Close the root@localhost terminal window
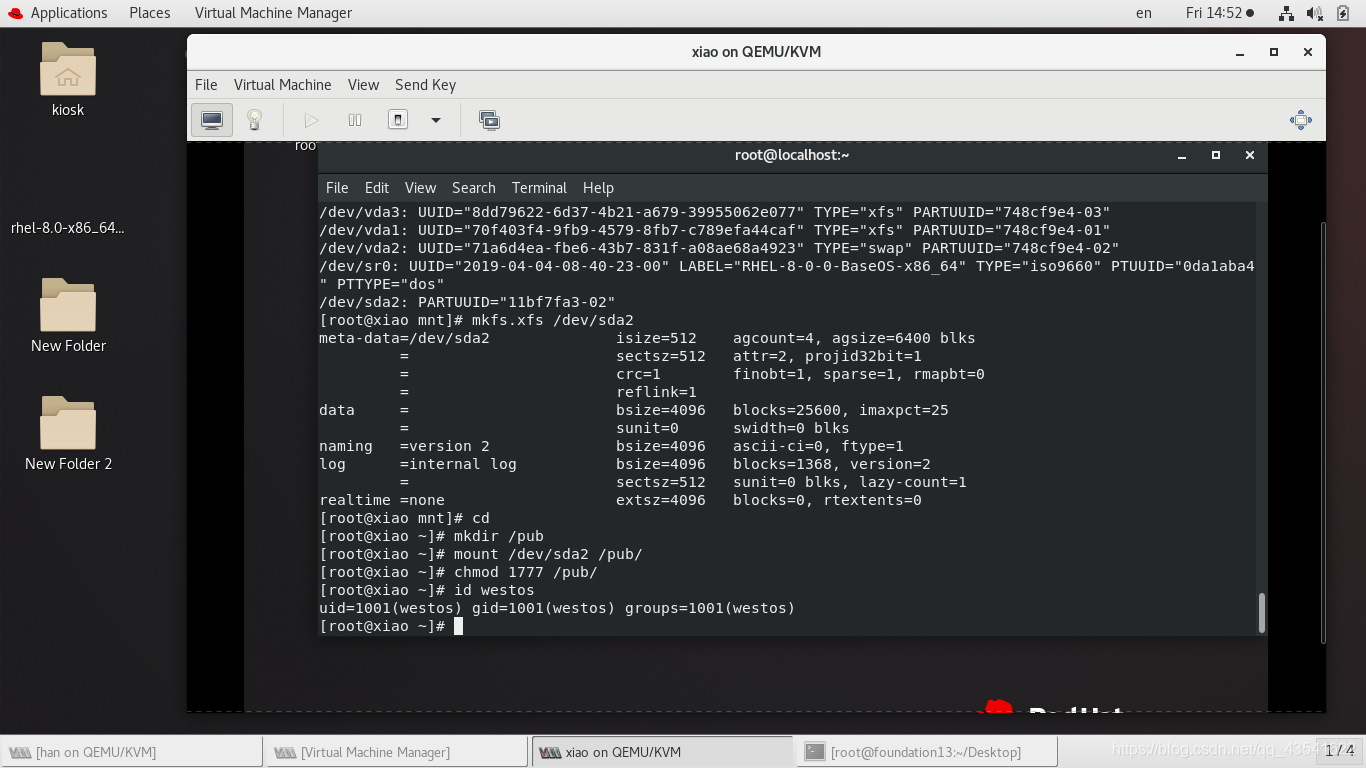 click(1249, 155)
